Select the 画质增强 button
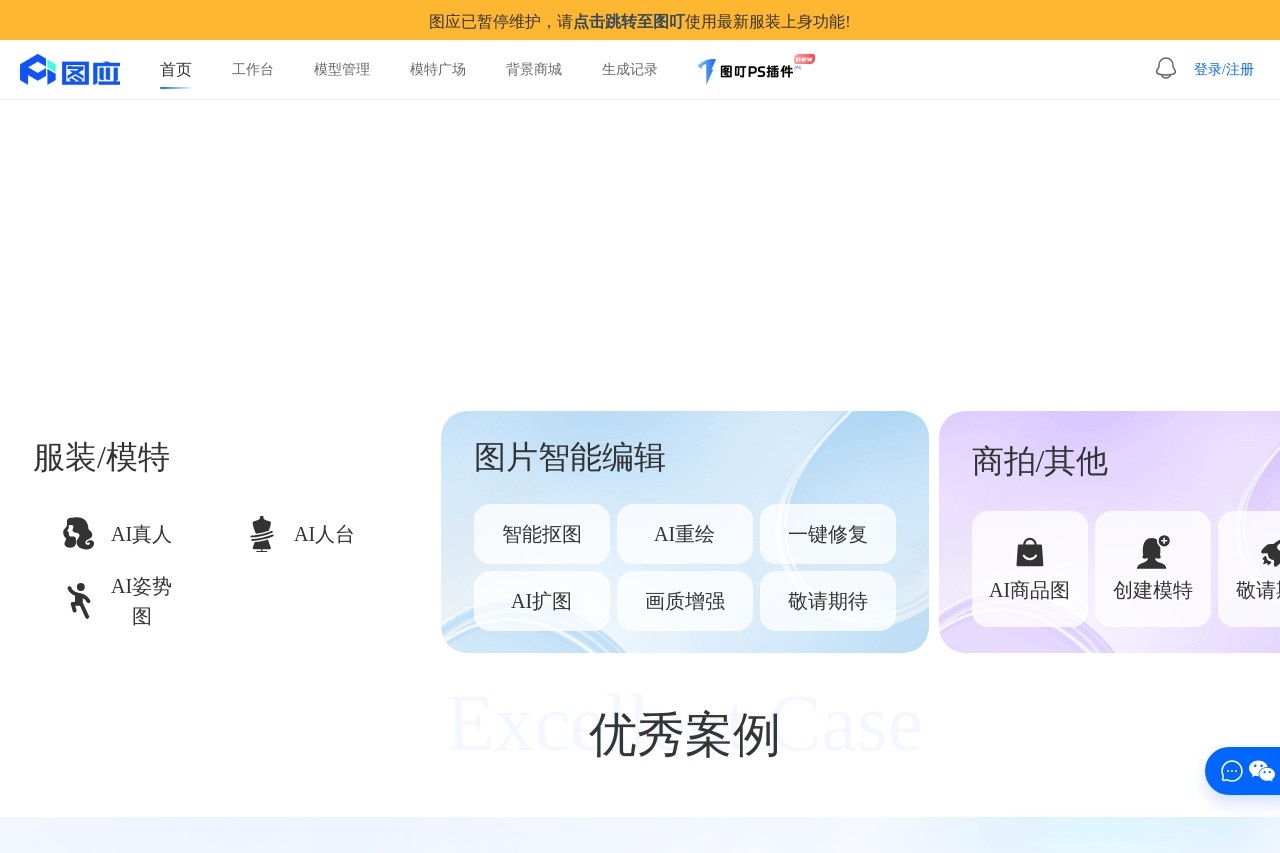The width and height of the screenshot is (1280, 853). 685,602
